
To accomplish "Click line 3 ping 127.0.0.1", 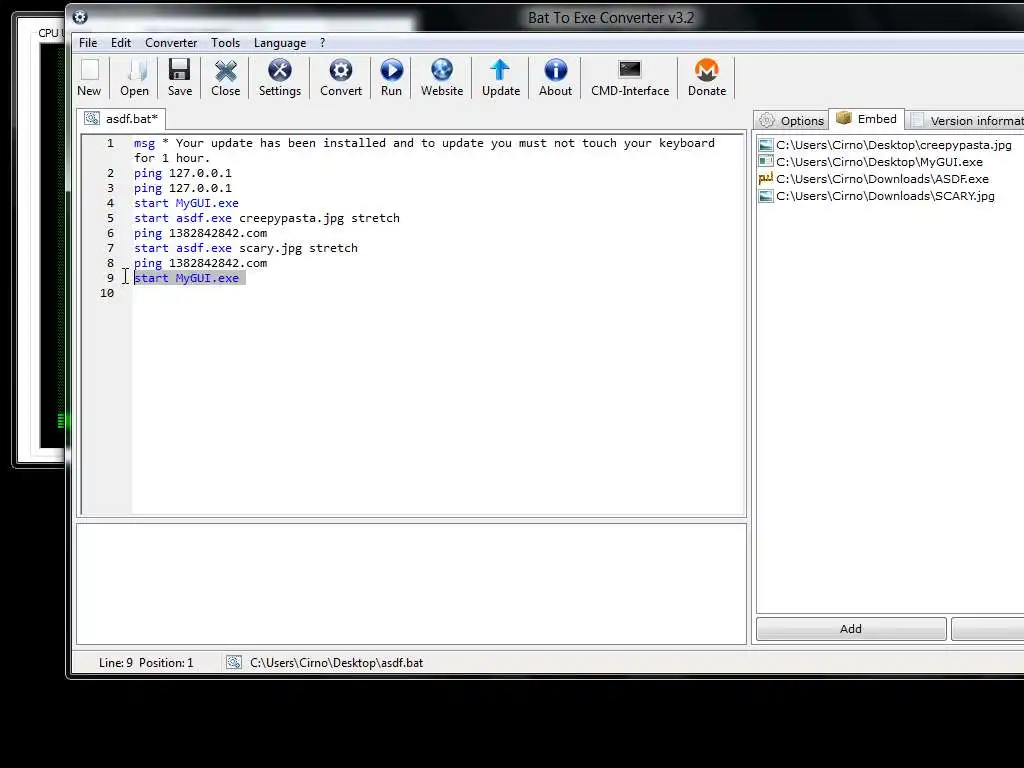I will coord(183,188).
